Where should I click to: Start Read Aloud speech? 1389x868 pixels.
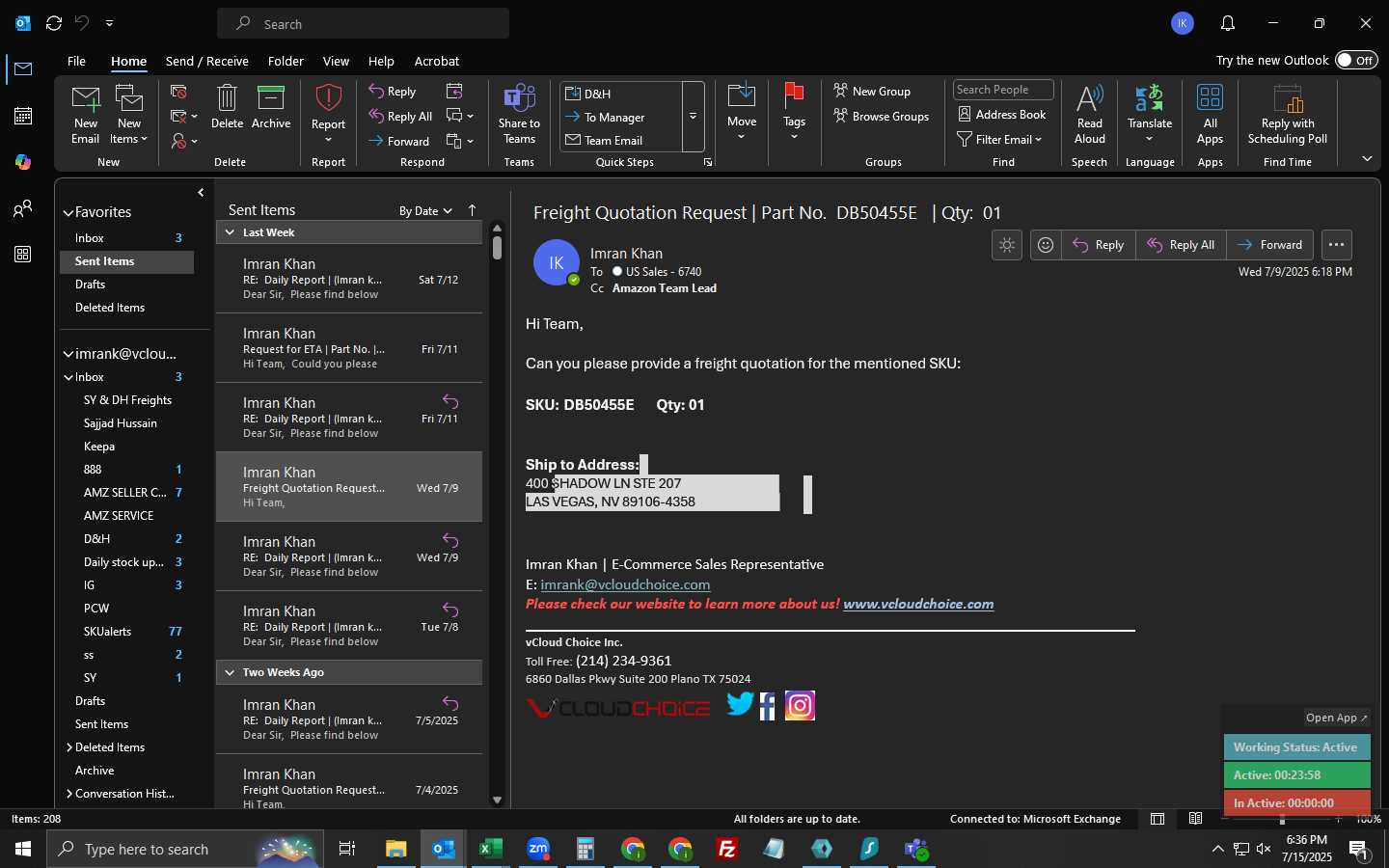[x=1089, y=114]
